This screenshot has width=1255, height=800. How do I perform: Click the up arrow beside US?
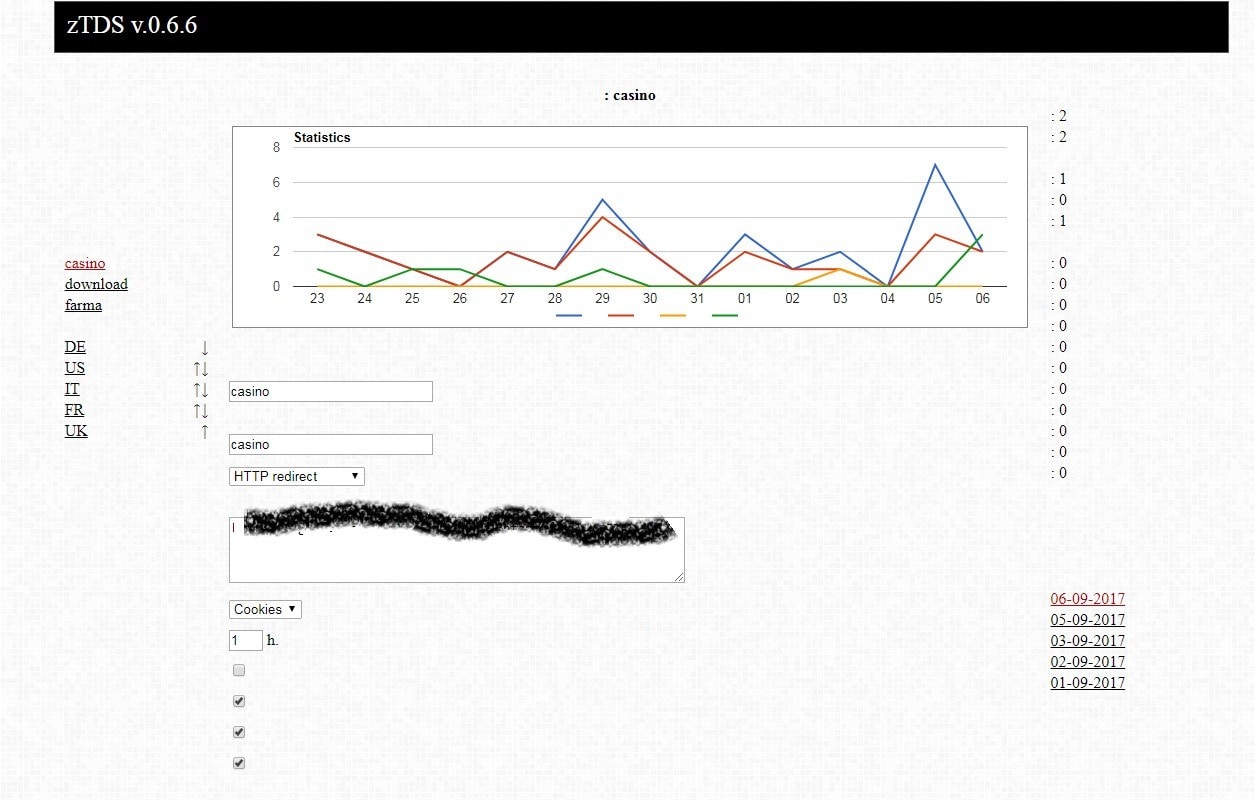[198, 369]
